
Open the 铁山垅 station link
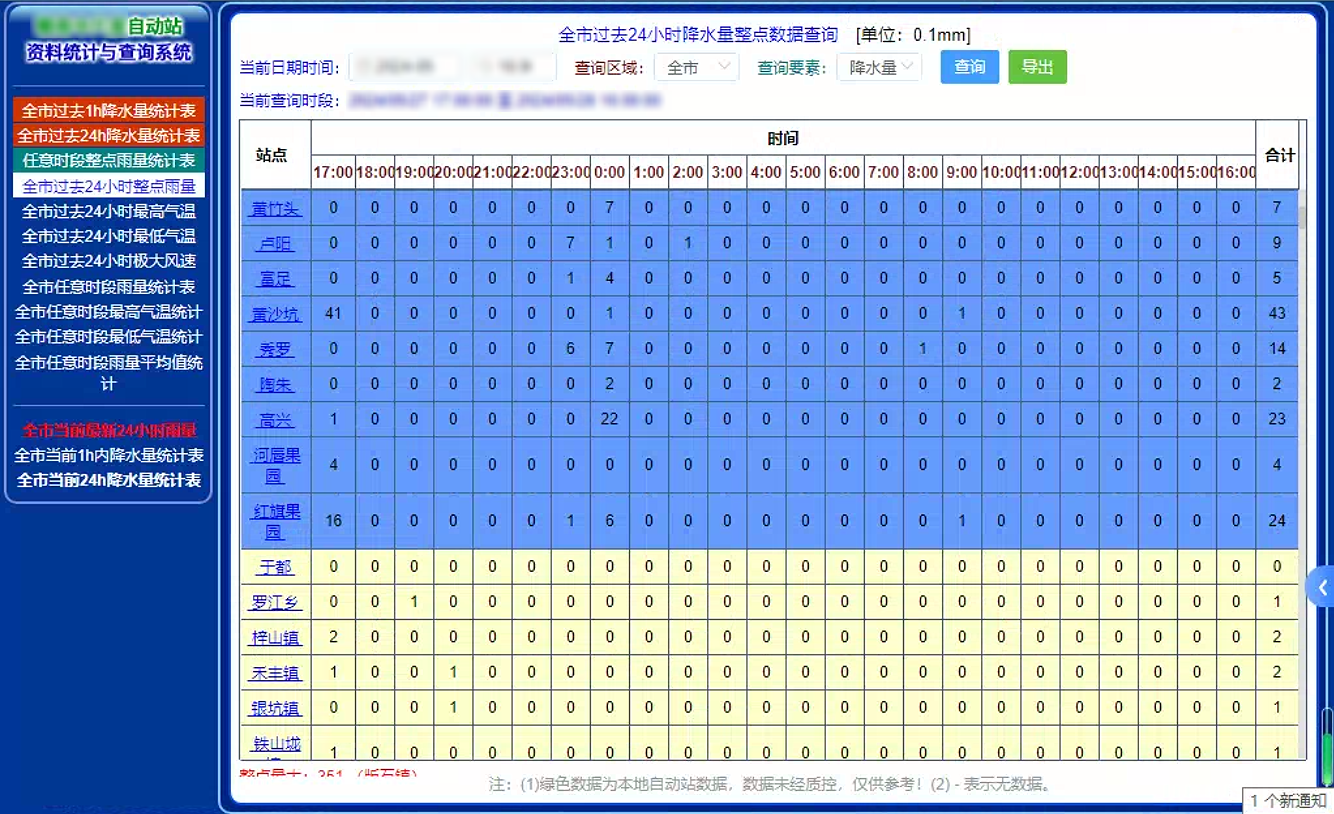[x=275, y=745]
